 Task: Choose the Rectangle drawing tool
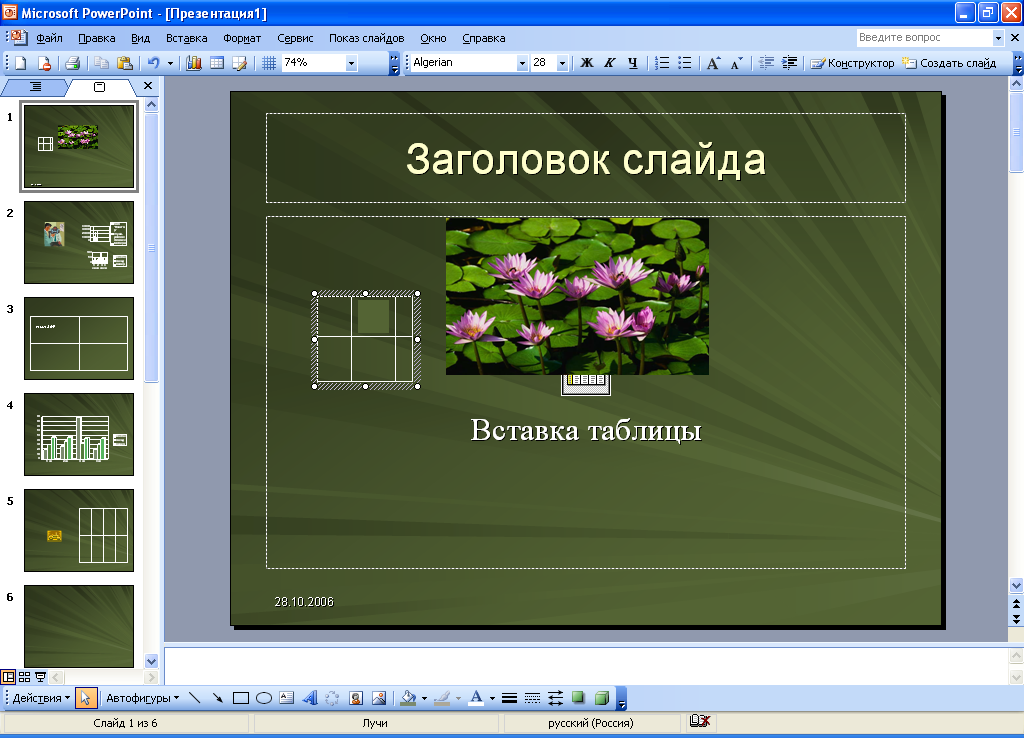[x=241, y=698]
